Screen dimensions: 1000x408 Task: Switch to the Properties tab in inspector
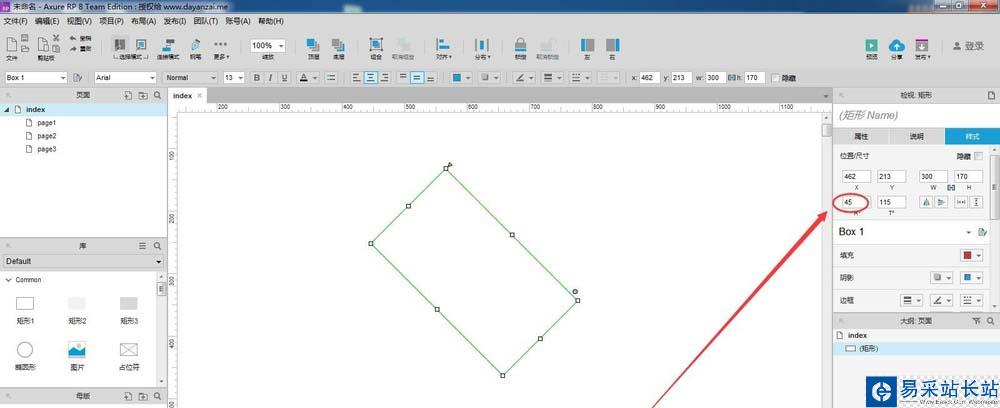pos(861,136)
